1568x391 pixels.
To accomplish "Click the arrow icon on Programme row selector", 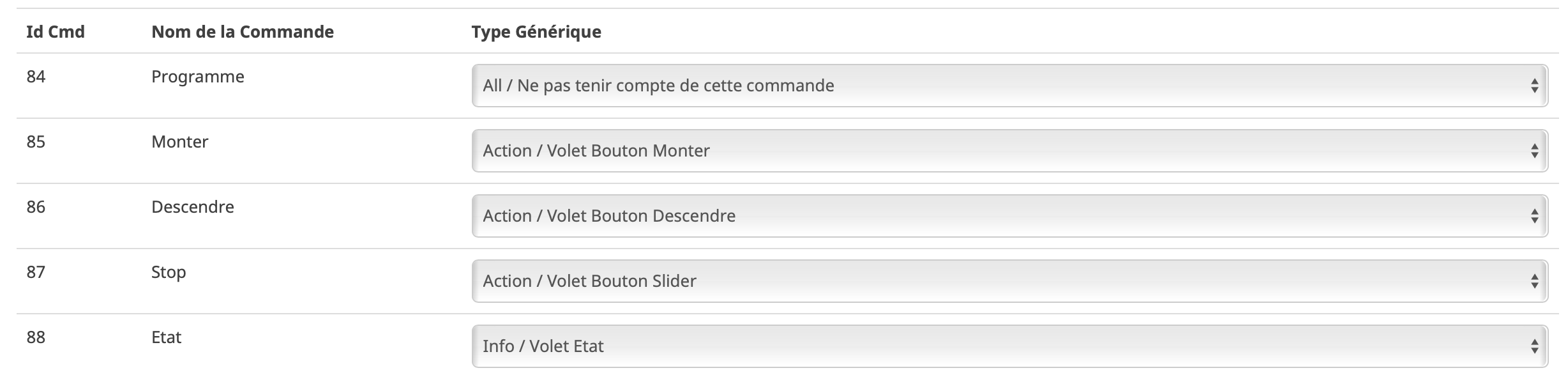I will tap(1534, 86).
